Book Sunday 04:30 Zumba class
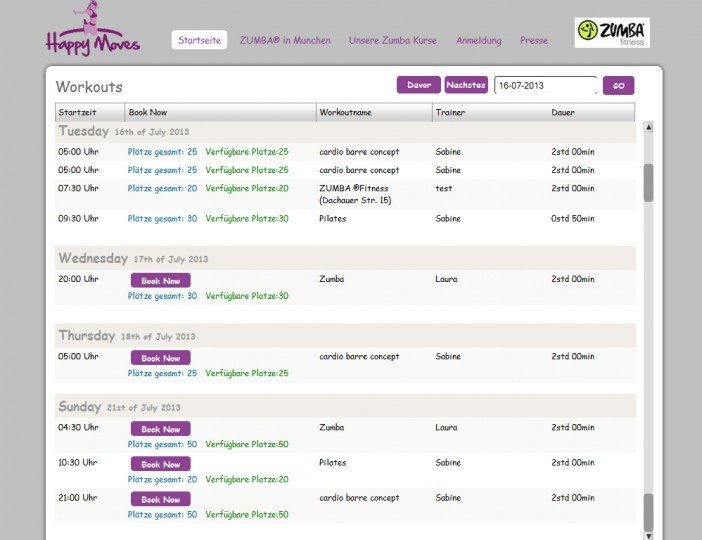 [x=160, y=429]
